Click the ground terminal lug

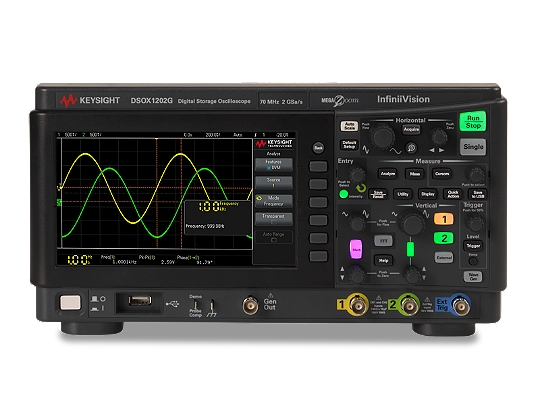[x=212, y=306]
